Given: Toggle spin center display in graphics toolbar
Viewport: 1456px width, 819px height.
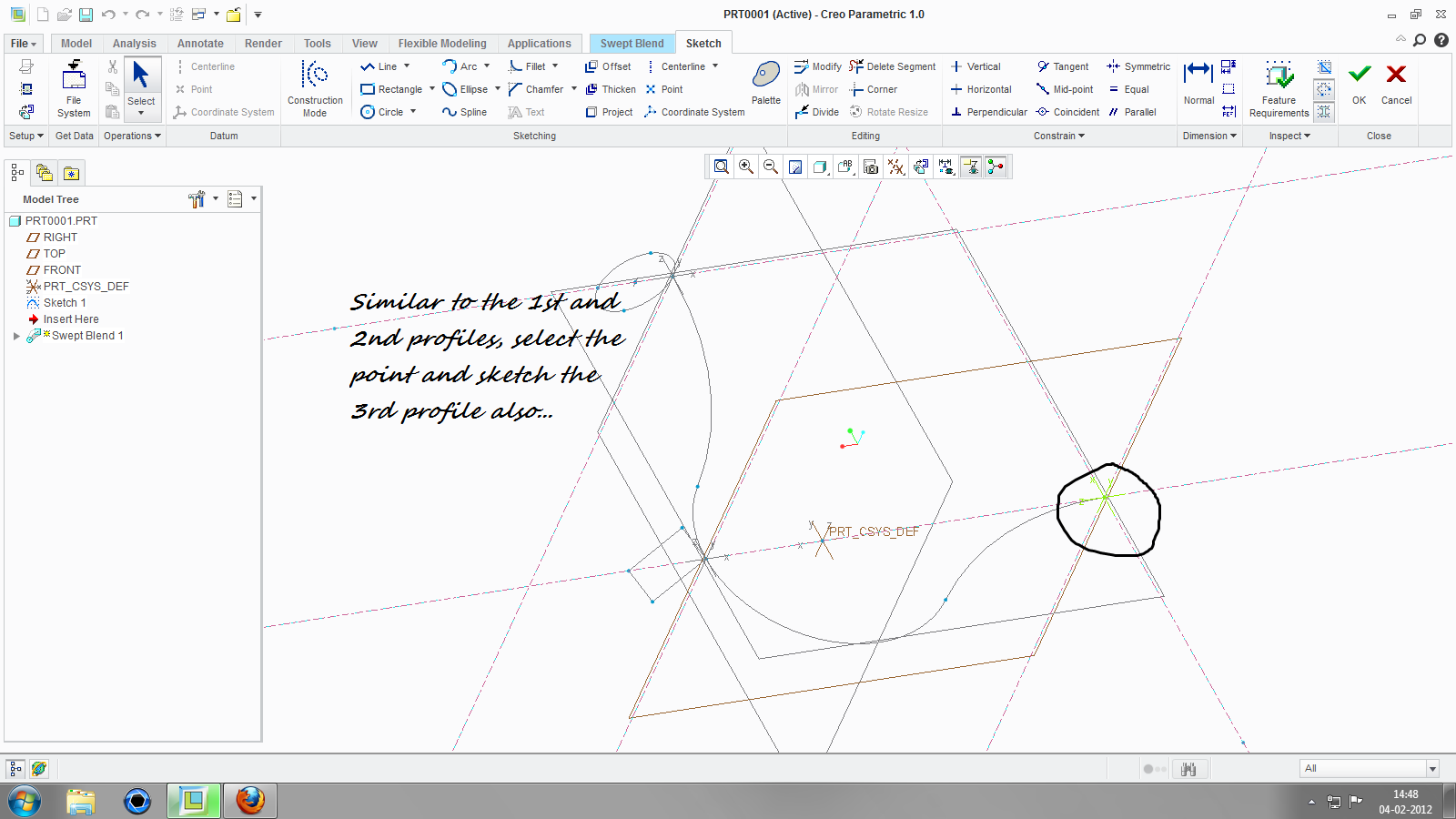Looking at the screenshot, I should tap(996, 167).
